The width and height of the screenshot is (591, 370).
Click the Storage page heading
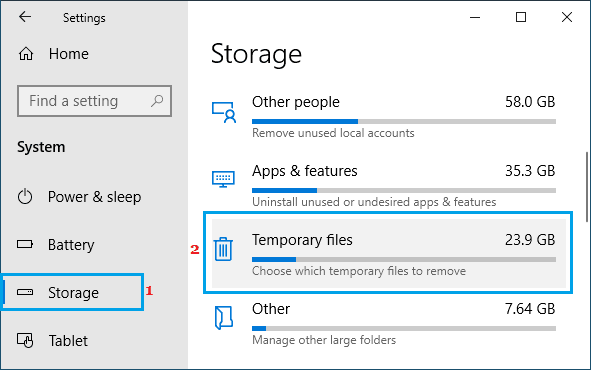[256, 54]
